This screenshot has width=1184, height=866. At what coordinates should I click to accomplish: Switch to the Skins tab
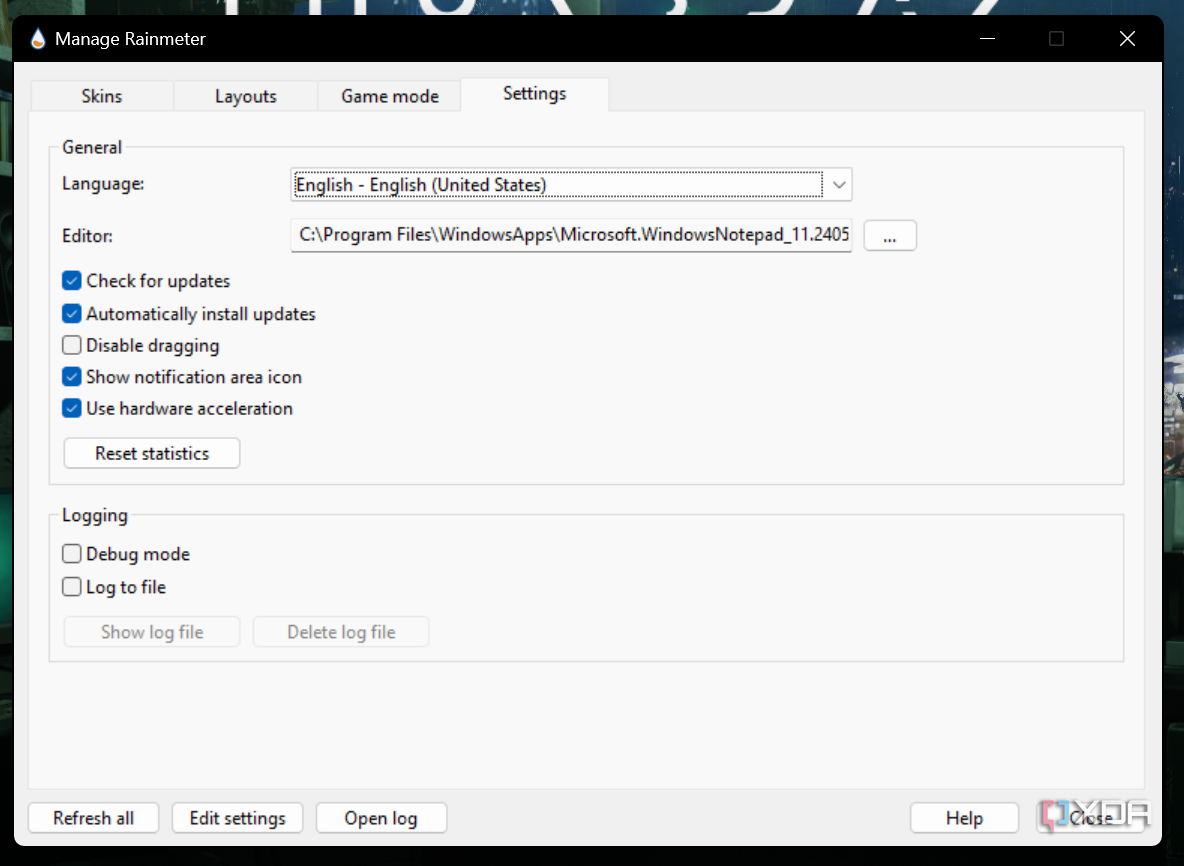pos(102,97)
